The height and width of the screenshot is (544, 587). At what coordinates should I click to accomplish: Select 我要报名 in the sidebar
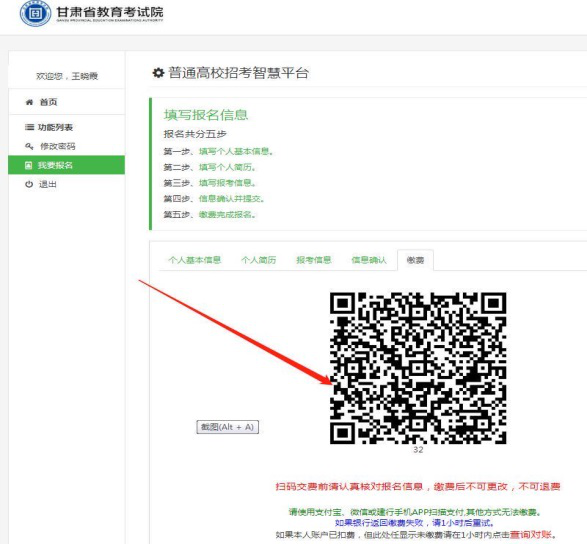pos(67,165)
